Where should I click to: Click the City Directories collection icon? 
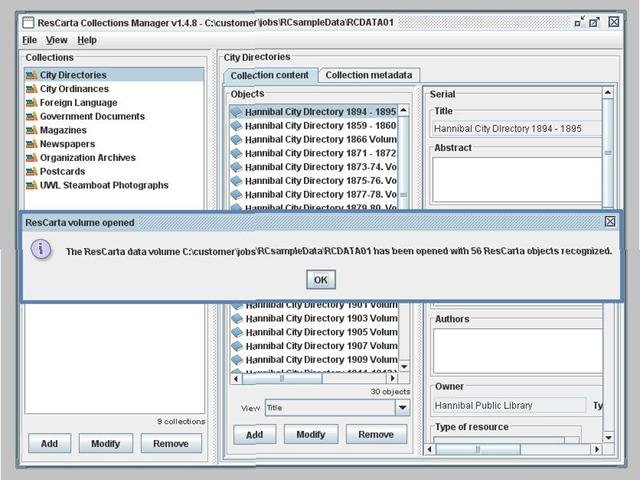pos(32,75)
